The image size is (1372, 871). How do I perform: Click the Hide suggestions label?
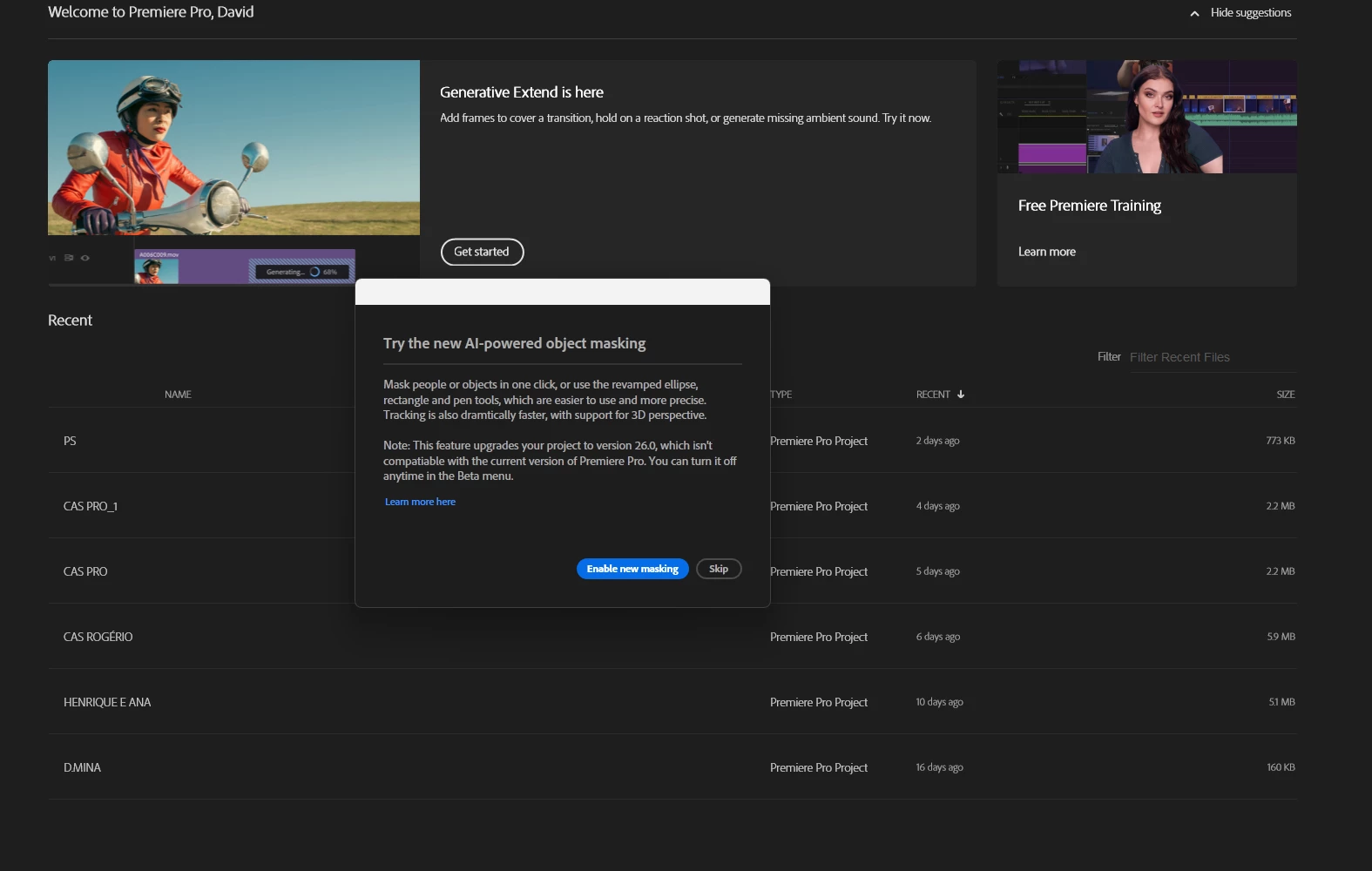coord(1251,12)
